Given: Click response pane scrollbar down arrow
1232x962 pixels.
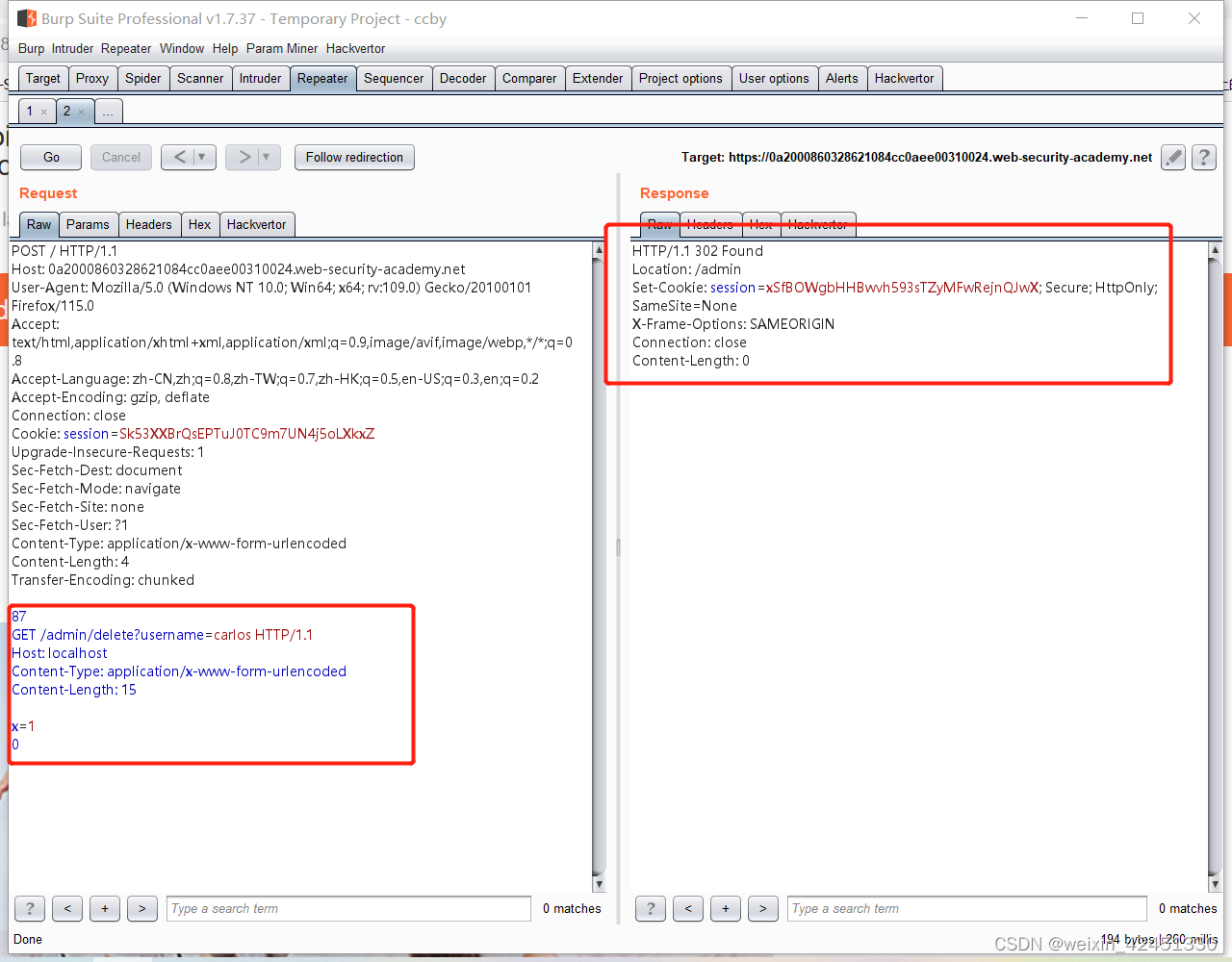Looking at the screenshot, I should pos(1215,884).
